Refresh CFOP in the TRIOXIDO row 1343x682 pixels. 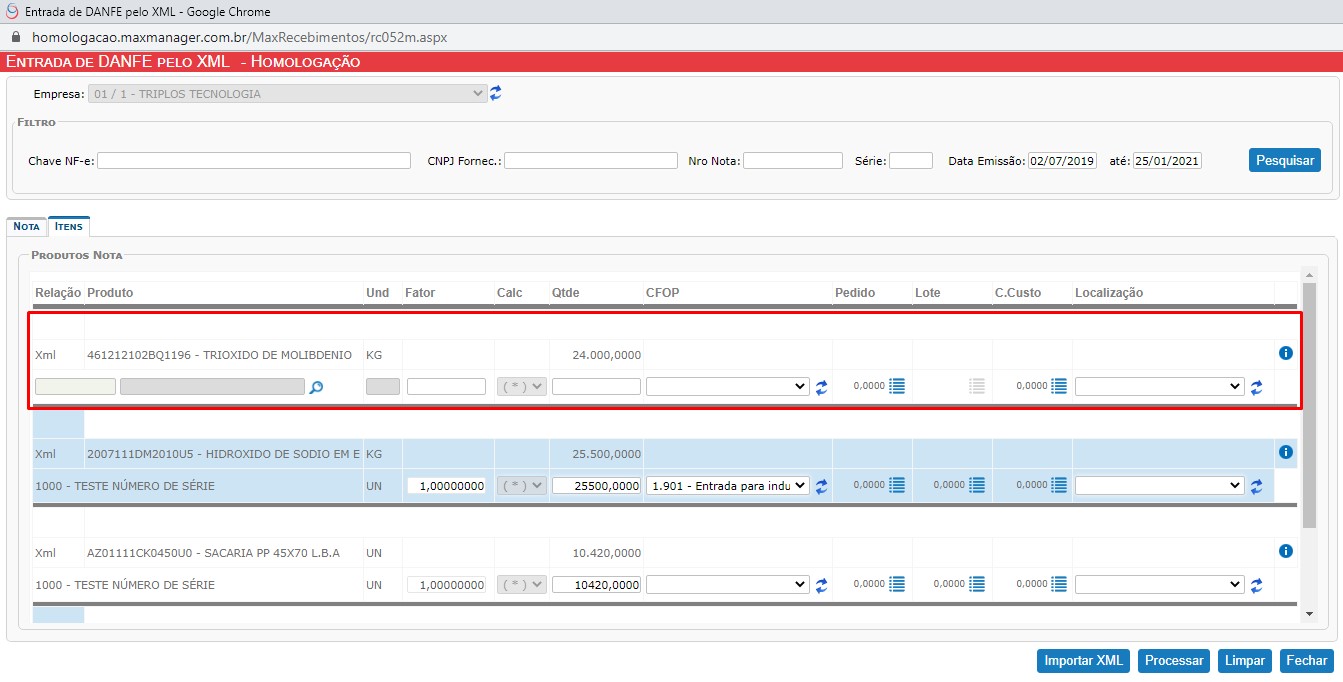(822, 387)
